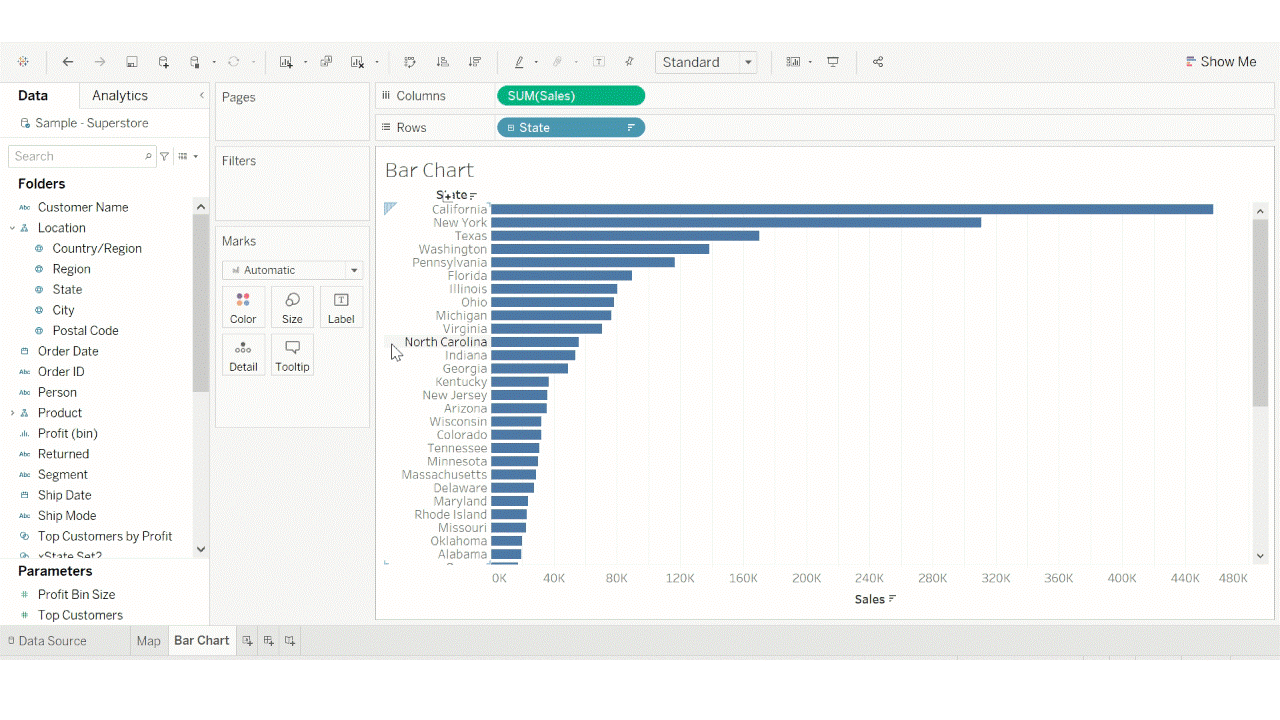Open the Color card in Marks
Image resolution: width=1280 pixels, height=720 pixels.
243,307
